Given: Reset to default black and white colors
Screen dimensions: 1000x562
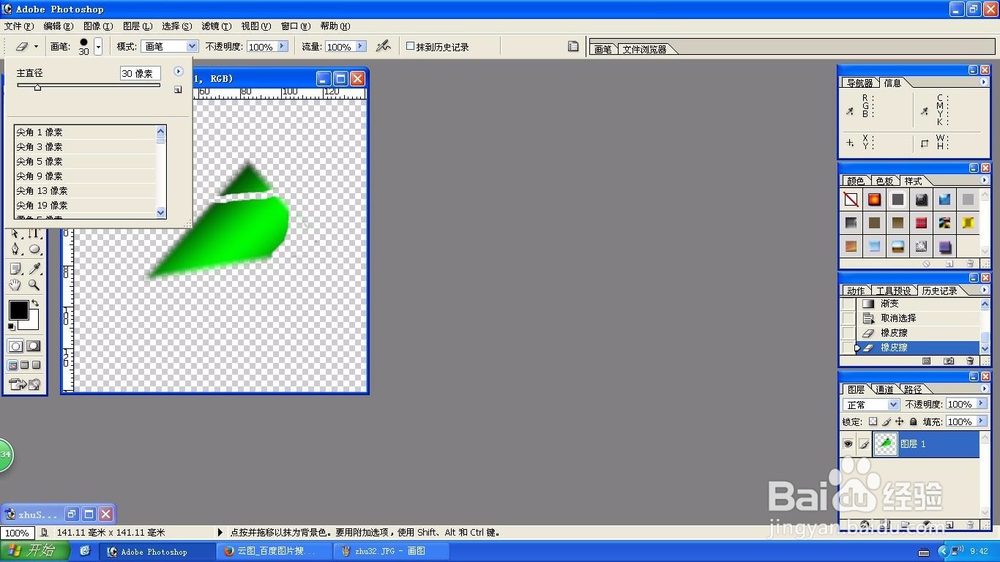Looking at the screenshot, I should [11, 327].
